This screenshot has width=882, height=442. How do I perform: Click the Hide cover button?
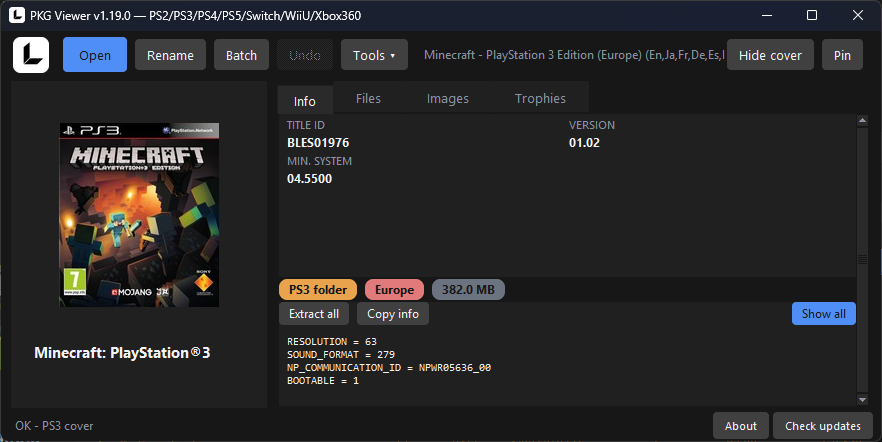click(x=770, y=55)
